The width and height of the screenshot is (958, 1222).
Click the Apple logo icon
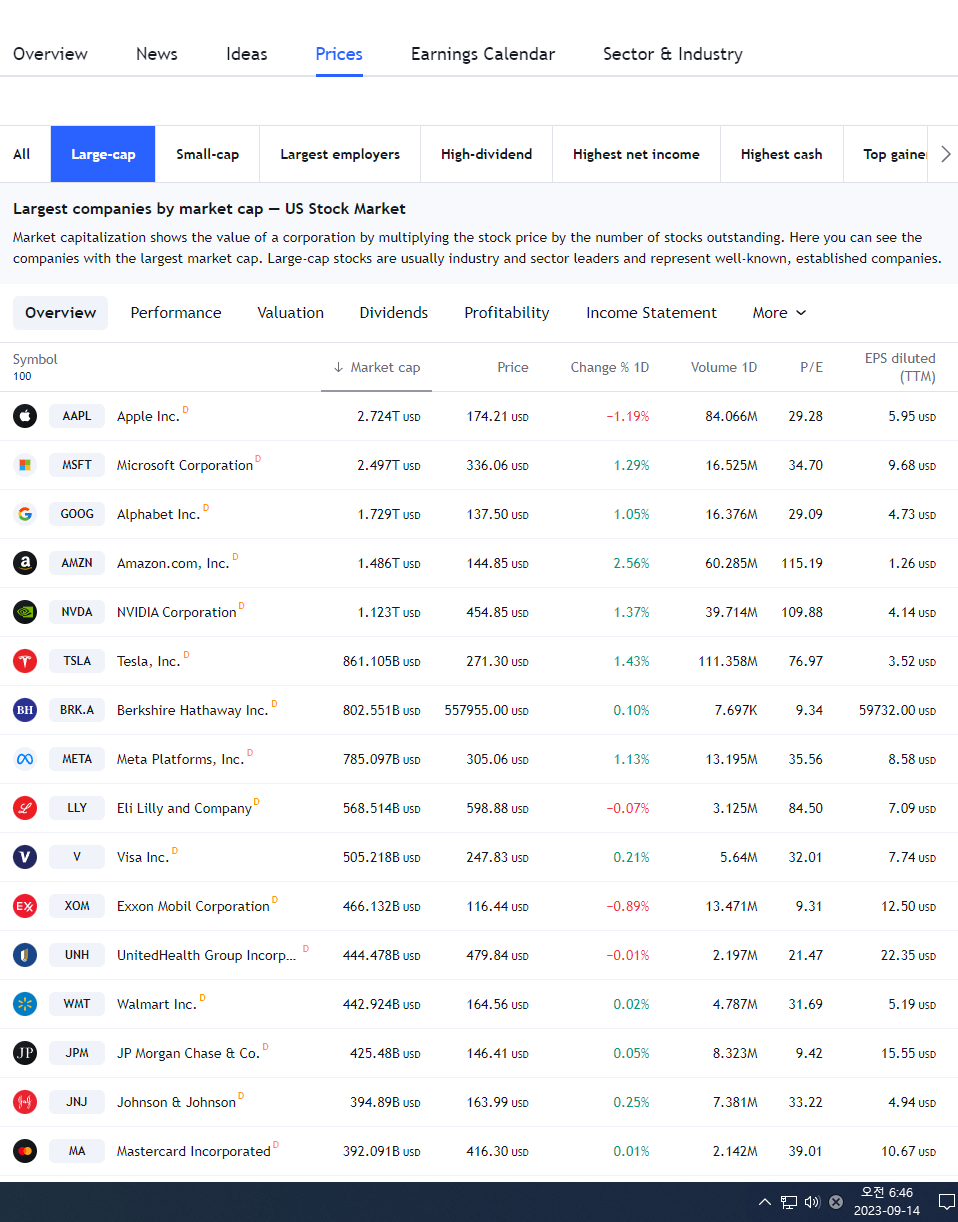click(x=25, y=416)
